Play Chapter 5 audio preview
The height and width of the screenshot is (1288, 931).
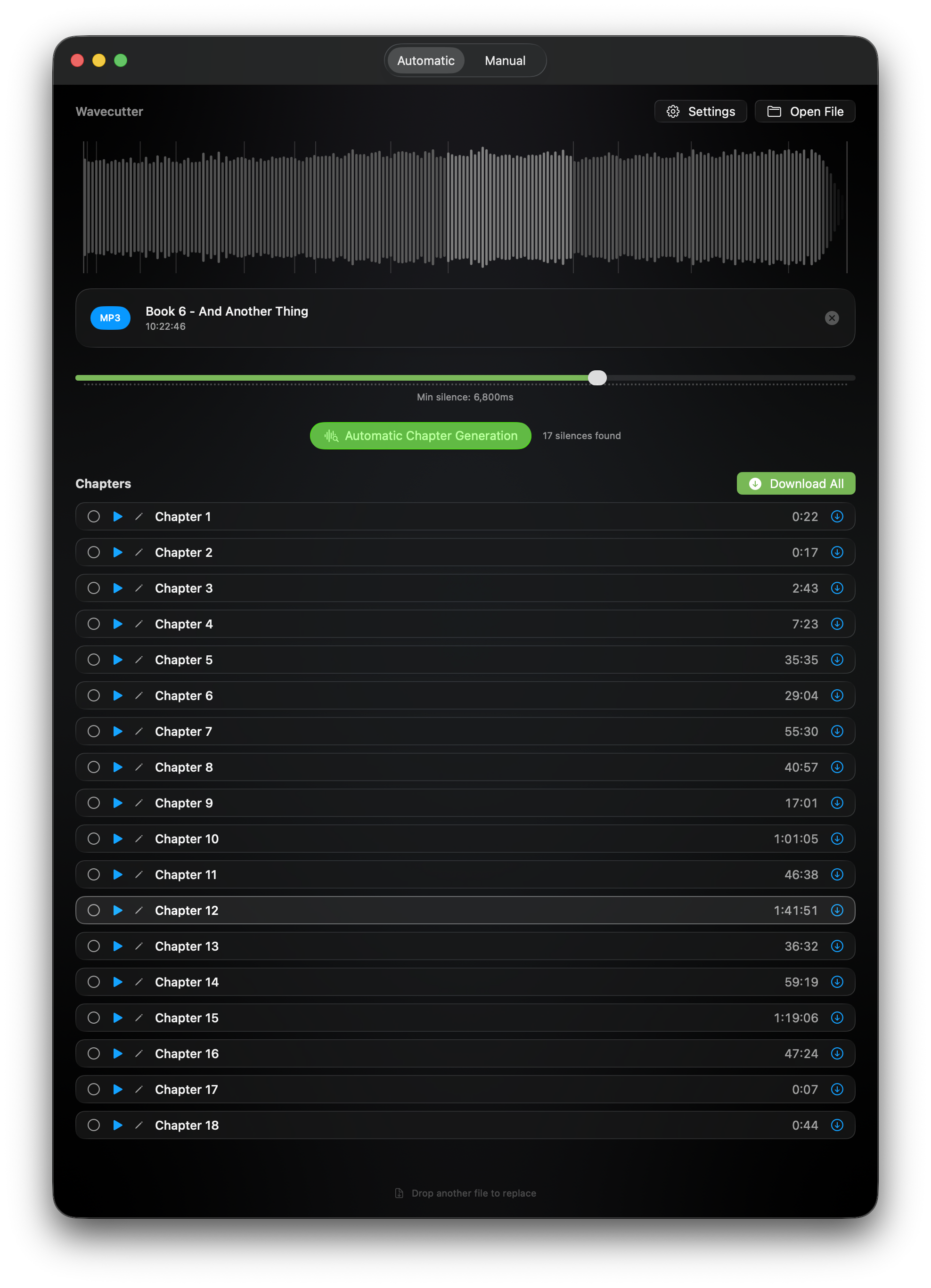[x=118, y=660]
